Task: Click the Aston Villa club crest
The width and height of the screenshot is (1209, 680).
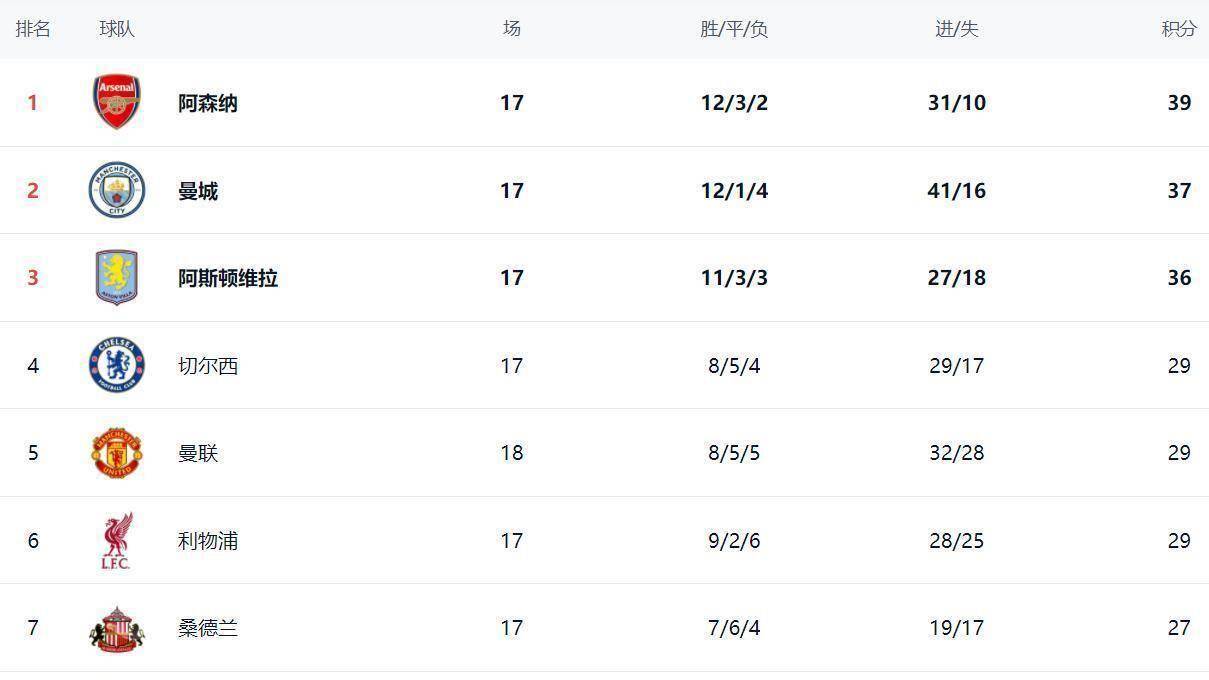Action: [117, 278]
